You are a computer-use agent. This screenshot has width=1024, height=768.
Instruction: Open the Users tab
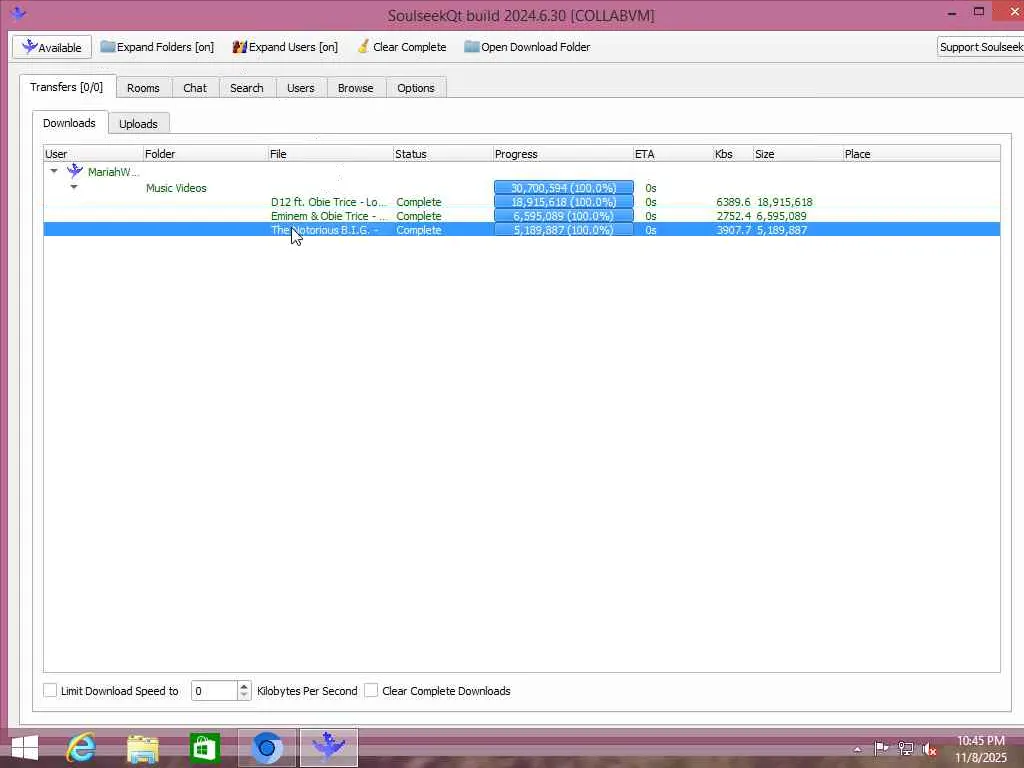click(x=300, y=88)
